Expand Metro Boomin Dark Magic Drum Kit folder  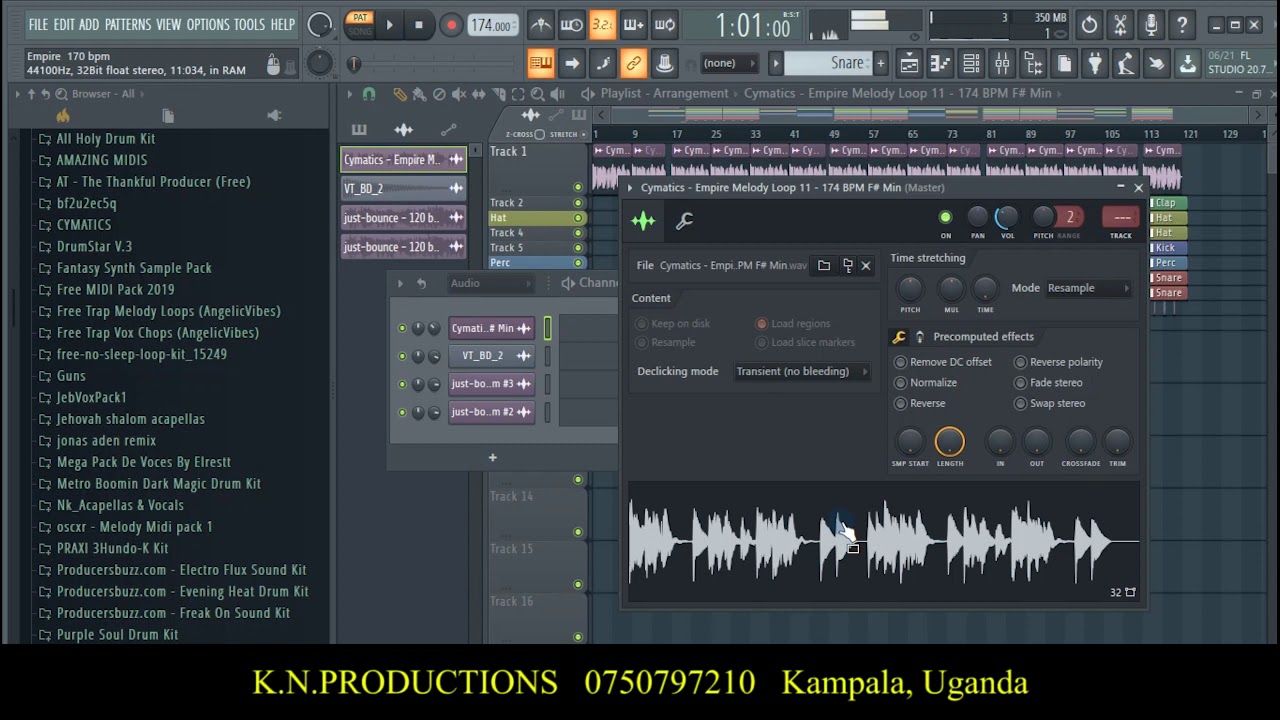pyautogui.click(x=158, y=484)
